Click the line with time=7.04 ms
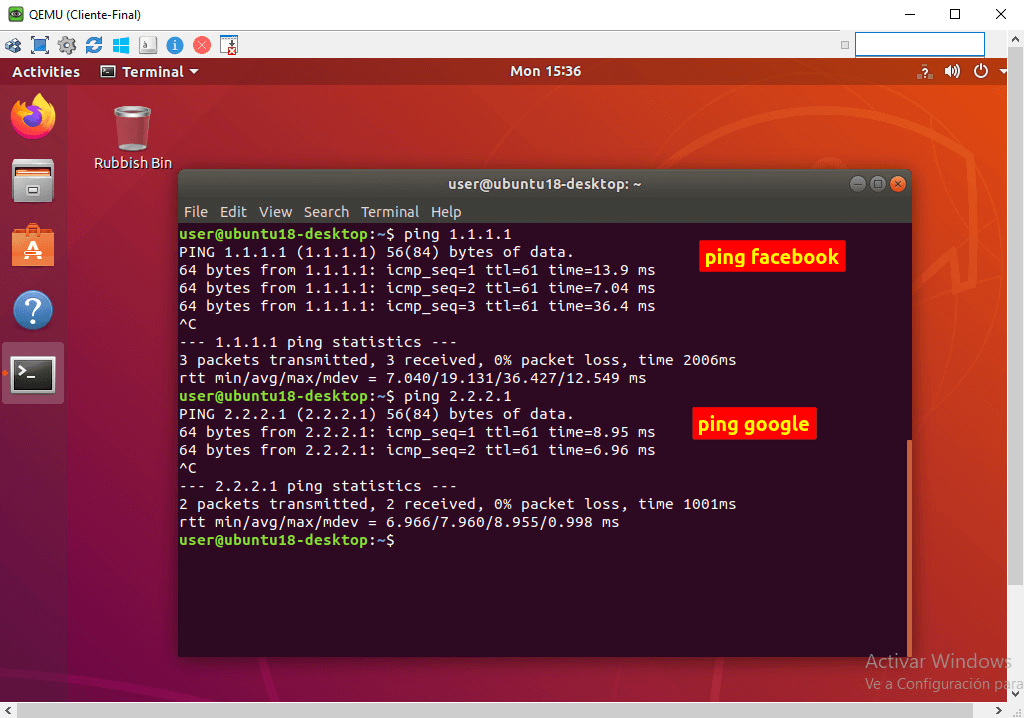The width and height of the screenshot is (1024, 718). click(417, 289)
